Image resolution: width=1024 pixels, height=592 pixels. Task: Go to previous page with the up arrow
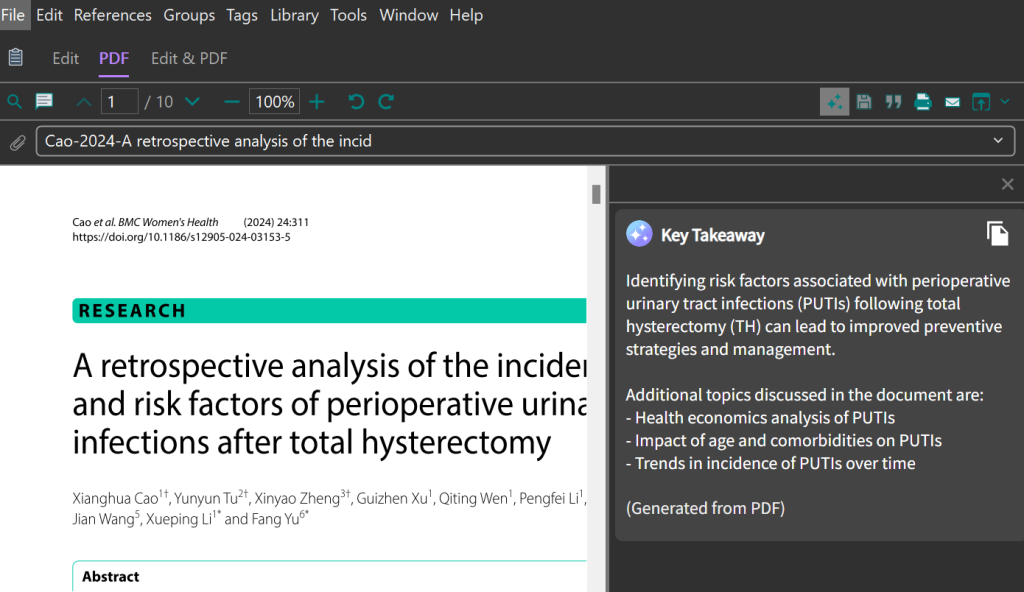(x=83, y=101)
